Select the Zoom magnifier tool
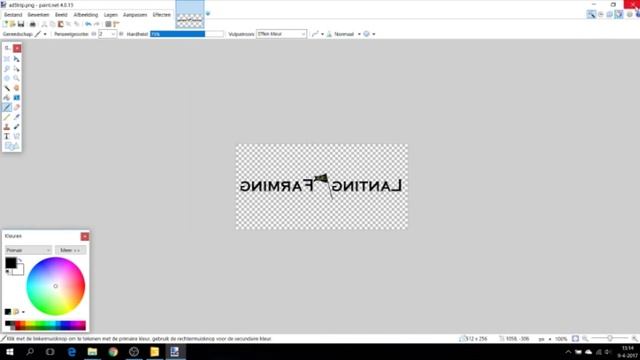 17,78
